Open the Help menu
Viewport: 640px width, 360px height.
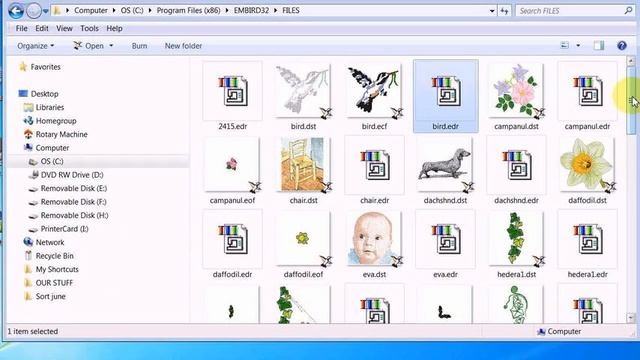pos(114,29)
